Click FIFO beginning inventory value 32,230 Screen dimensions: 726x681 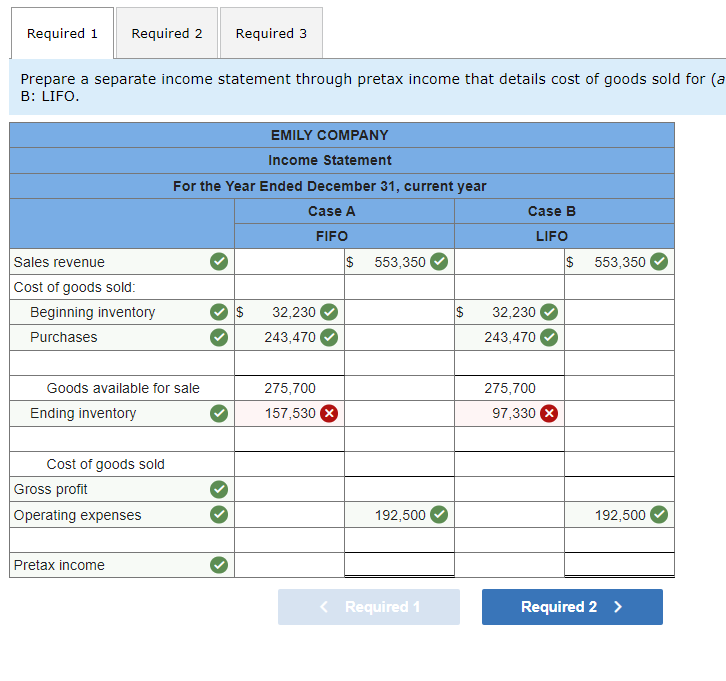294,312
